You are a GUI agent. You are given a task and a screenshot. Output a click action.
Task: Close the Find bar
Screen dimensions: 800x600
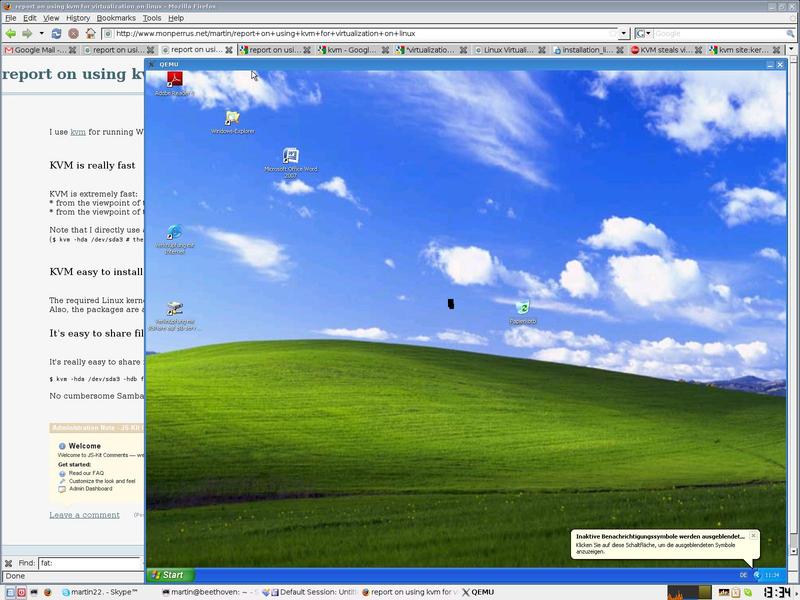point(8,563)
